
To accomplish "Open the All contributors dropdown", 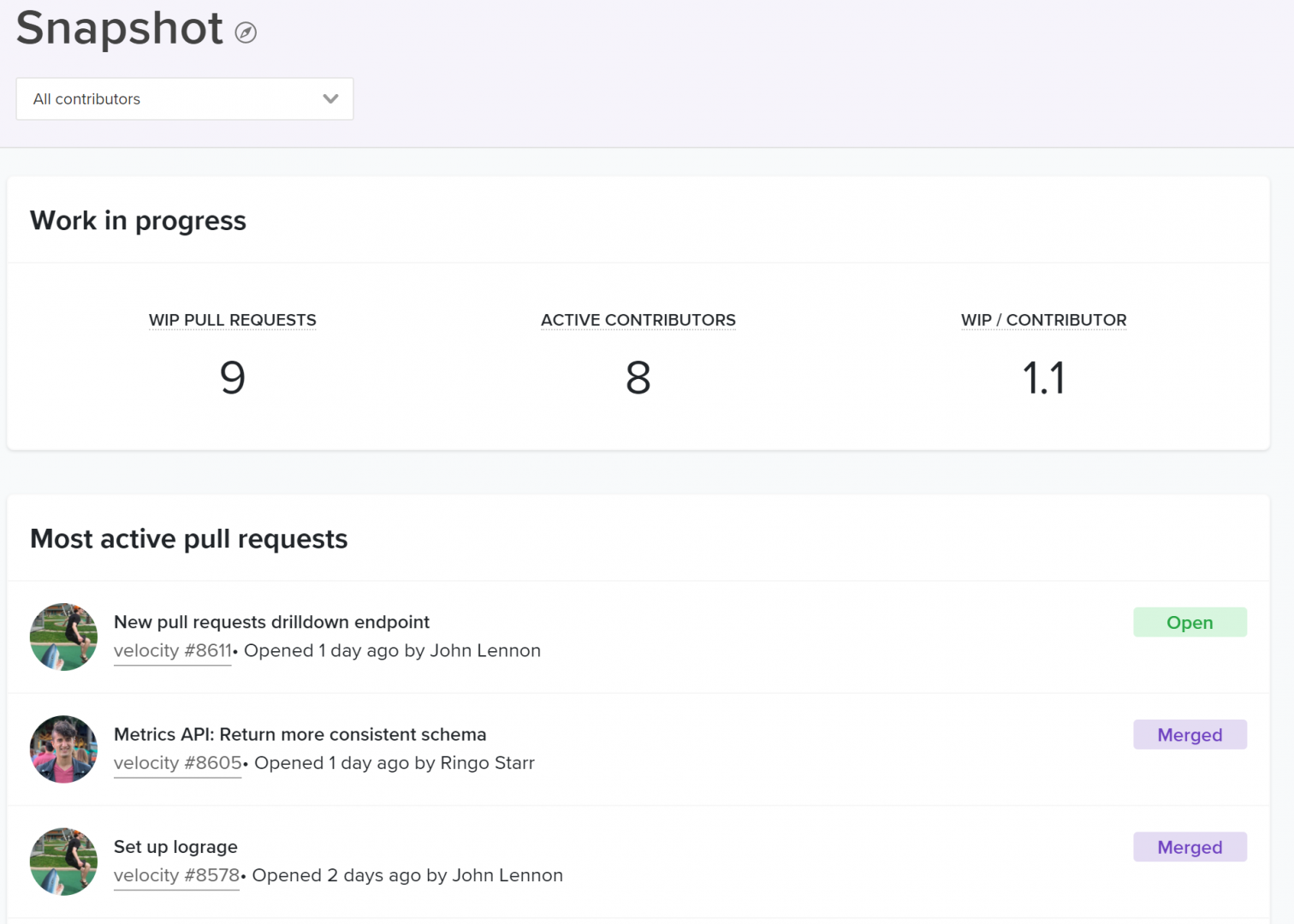I will pyautogui.click(x=184, y=98).
